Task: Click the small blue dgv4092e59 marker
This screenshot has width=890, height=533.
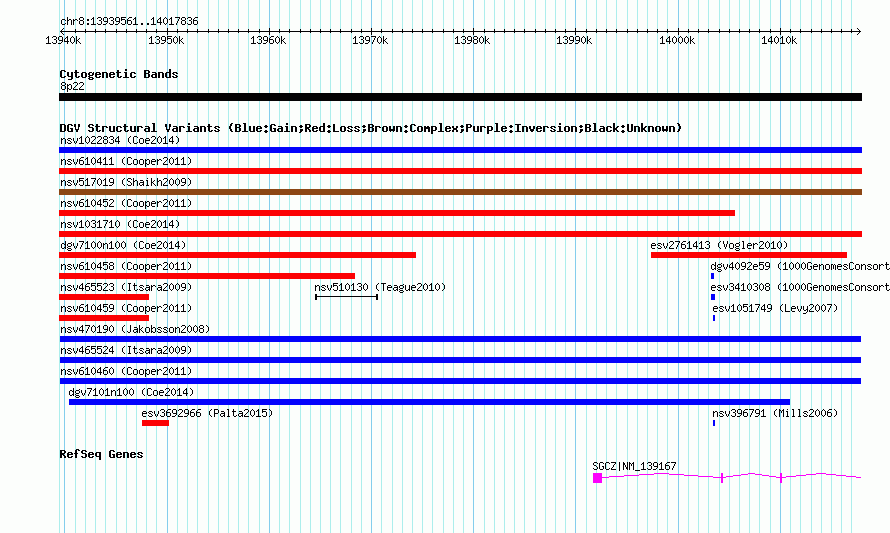Action: point(712,276)
